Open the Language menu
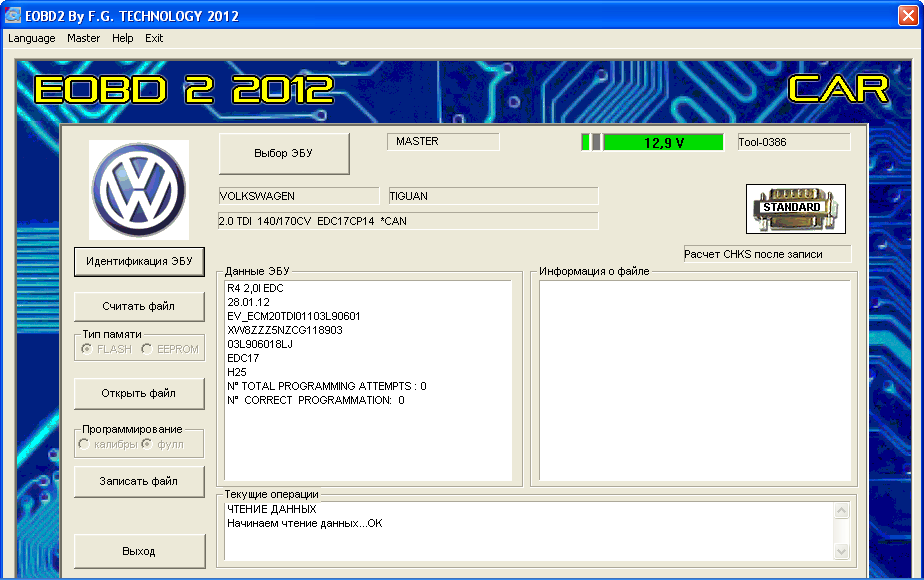 [x=32, y=38]
